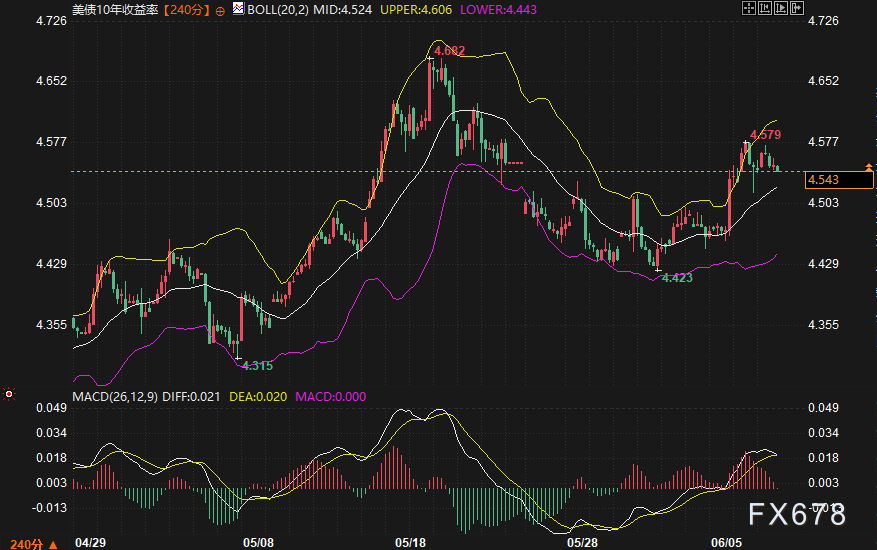Click the MACD(26,12,9) indicator label
This screenshot has width=877, height=550.
click(115, 397)
